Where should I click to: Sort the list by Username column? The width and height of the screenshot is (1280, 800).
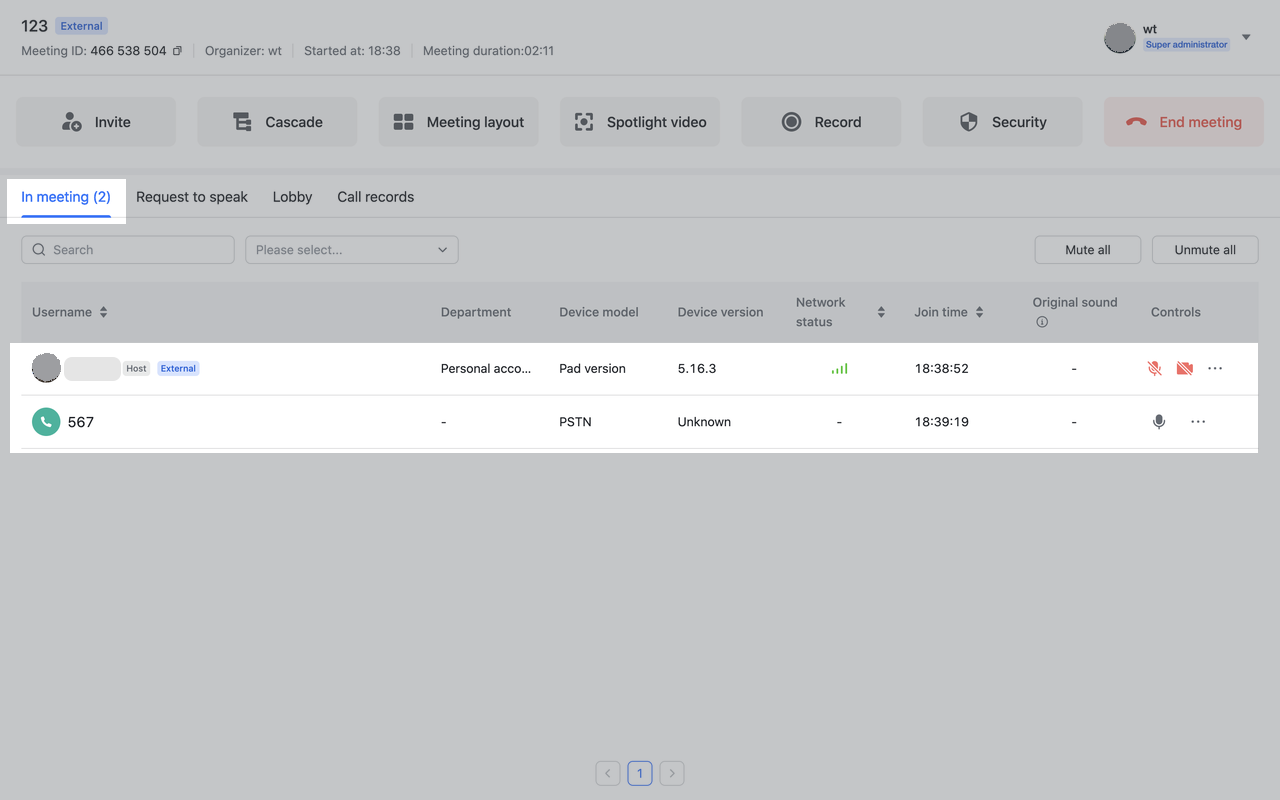pos(103,312)
